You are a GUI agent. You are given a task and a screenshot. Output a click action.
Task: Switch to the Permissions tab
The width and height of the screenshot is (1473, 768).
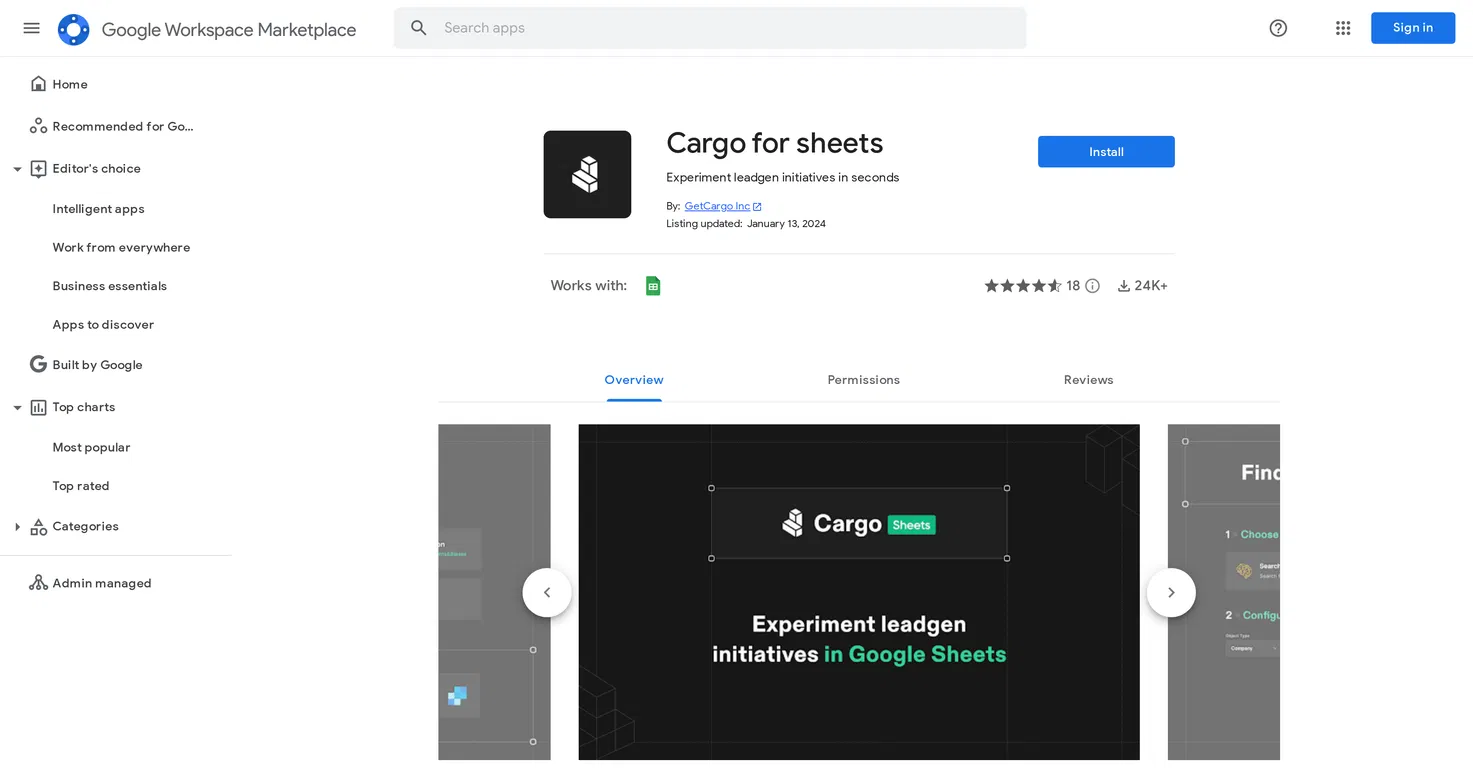coord(863,380)
